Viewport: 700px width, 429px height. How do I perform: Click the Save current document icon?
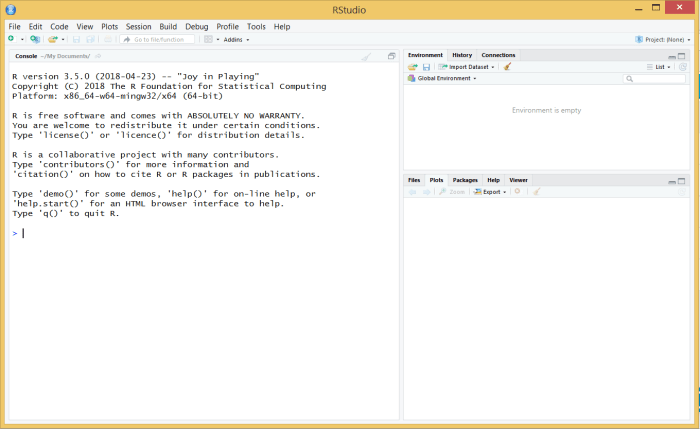76,39
